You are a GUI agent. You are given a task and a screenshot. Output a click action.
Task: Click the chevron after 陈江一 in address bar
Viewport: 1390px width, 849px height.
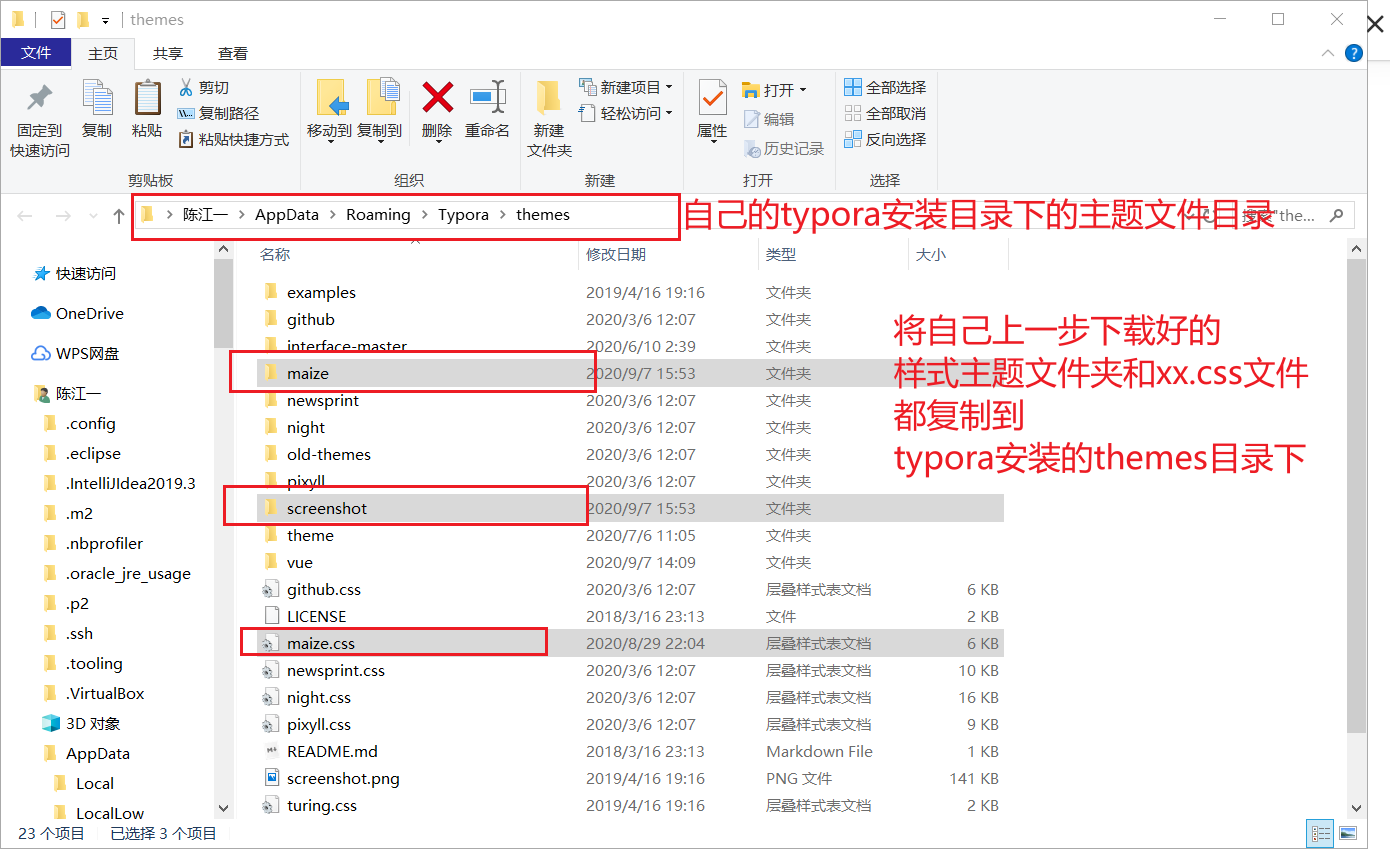(x=242, y=215)
